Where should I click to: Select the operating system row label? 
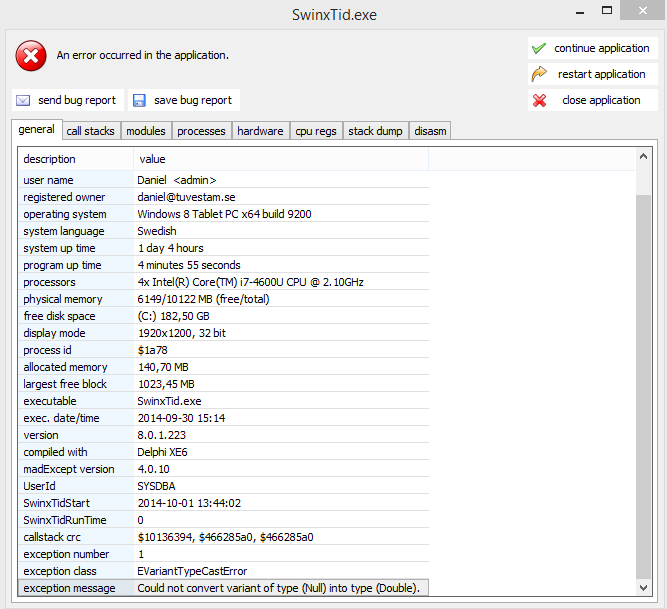click(65, 214)
